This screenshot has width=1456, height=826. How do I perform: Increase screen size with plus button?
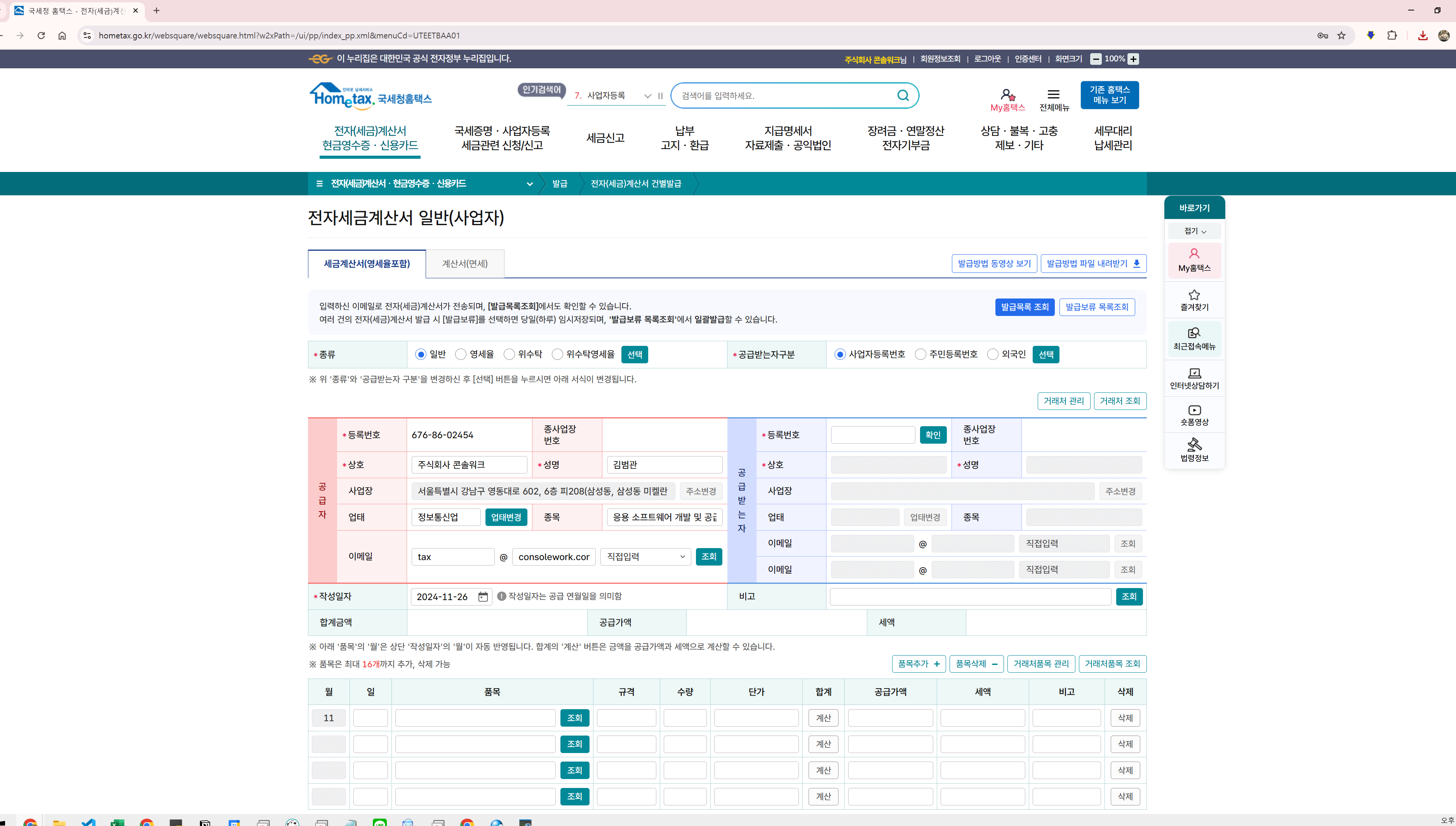[1134, 59]
